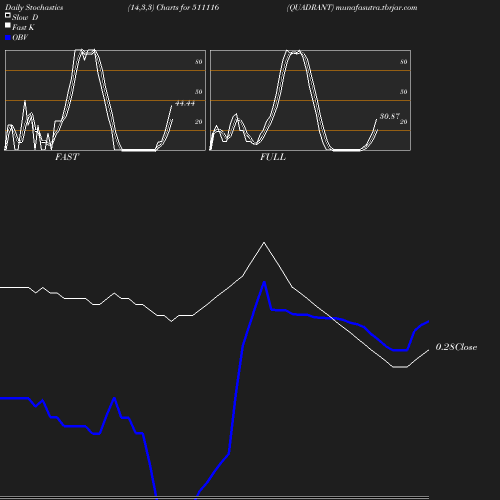
Task: Click the 80 level label in FULL chart
Action: (x=404, y=62)
